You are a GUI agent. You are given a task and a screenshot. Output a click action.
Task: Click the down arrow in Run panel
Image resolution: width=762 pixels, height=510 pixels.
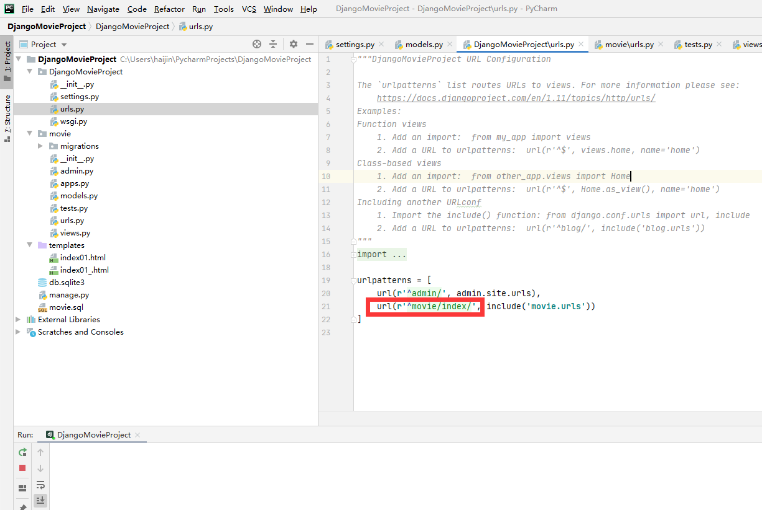point(40,468)
